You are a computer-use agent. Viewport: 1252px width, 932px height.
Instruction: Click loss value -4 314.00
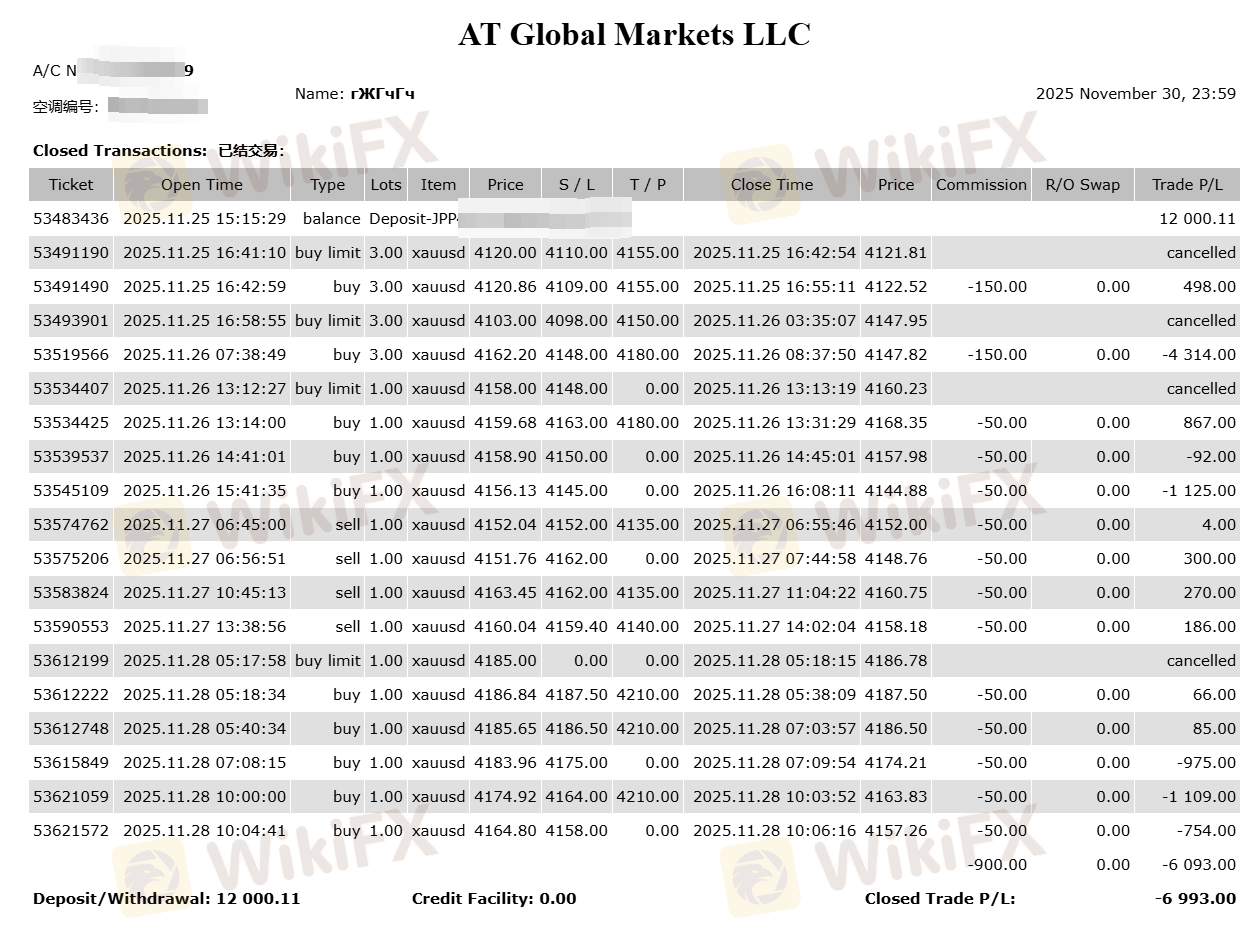coord(1197,354)
